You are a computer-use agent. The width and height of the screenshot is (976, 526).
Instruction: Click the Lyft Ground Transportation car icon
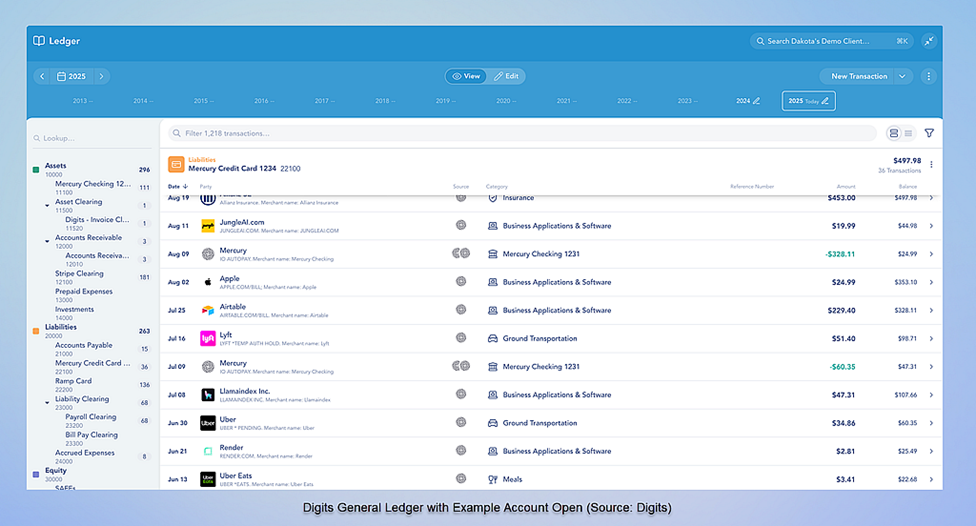pos(492,339)
